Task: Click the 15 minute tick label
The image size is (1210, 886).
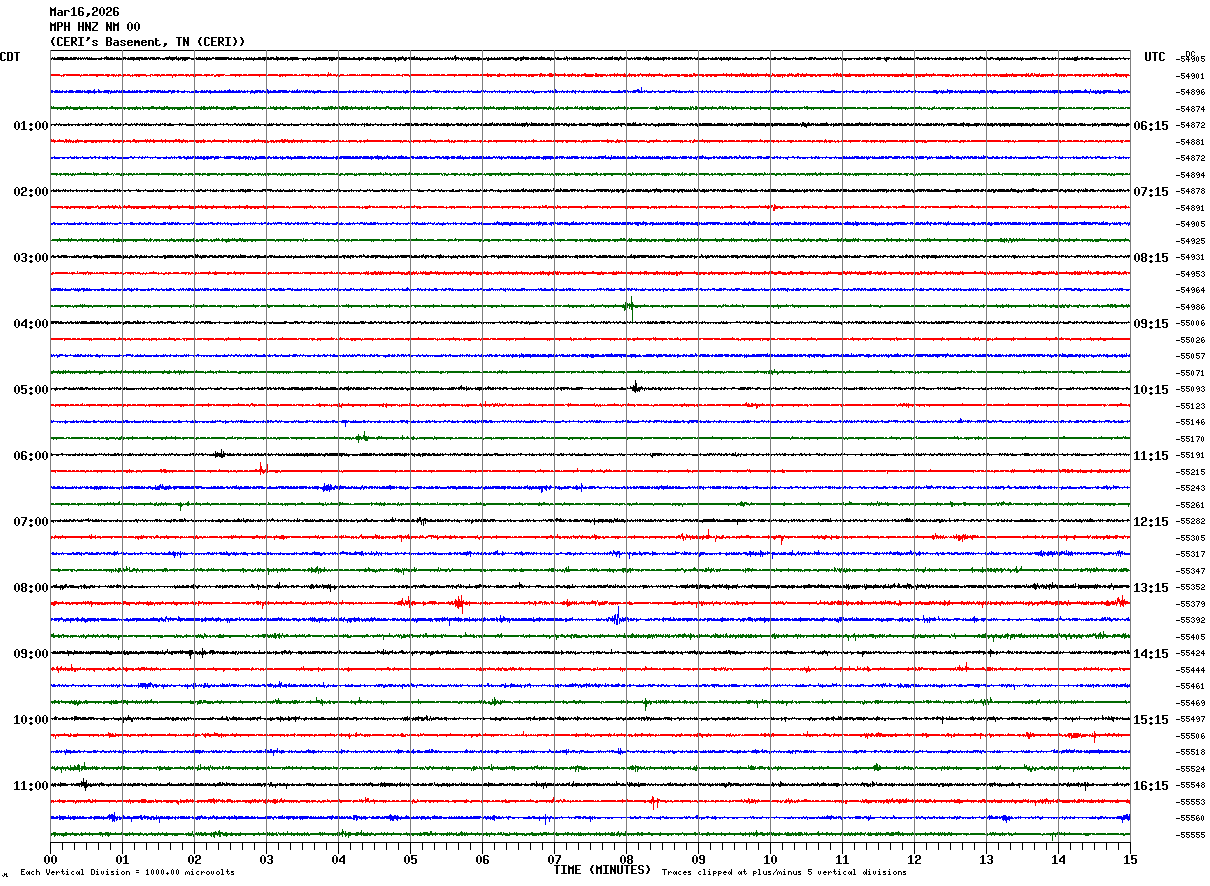Action: [x=1130, y=859]
